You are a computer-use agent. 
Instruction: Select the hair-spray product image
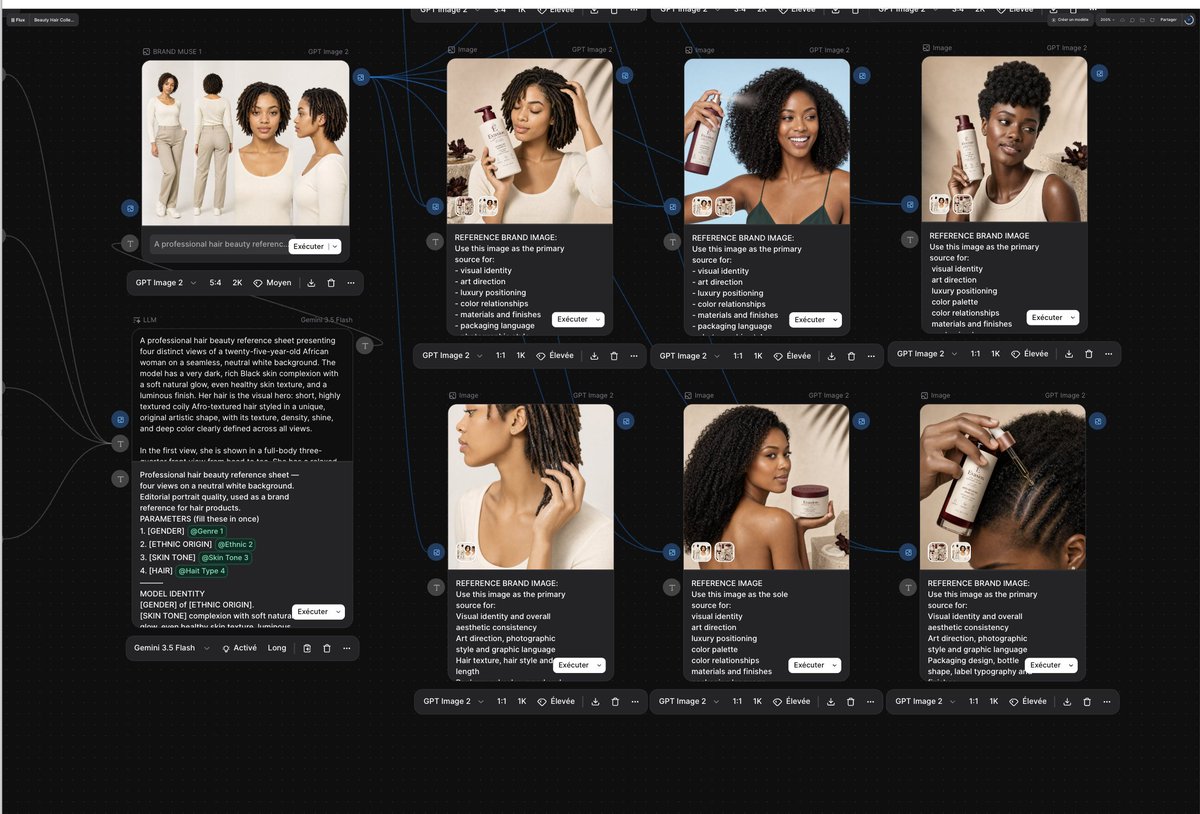point(767,141)
